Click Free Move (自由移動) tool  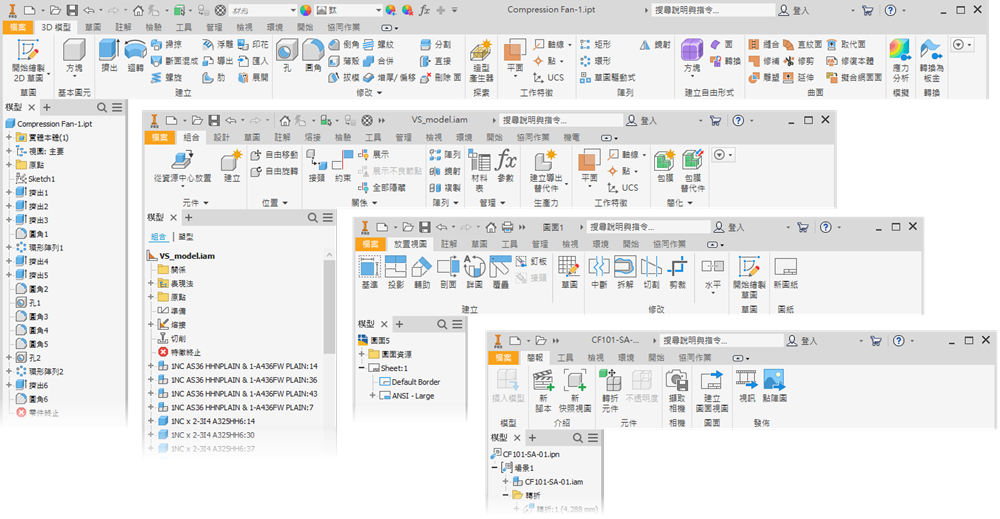(x=274, y=155)
